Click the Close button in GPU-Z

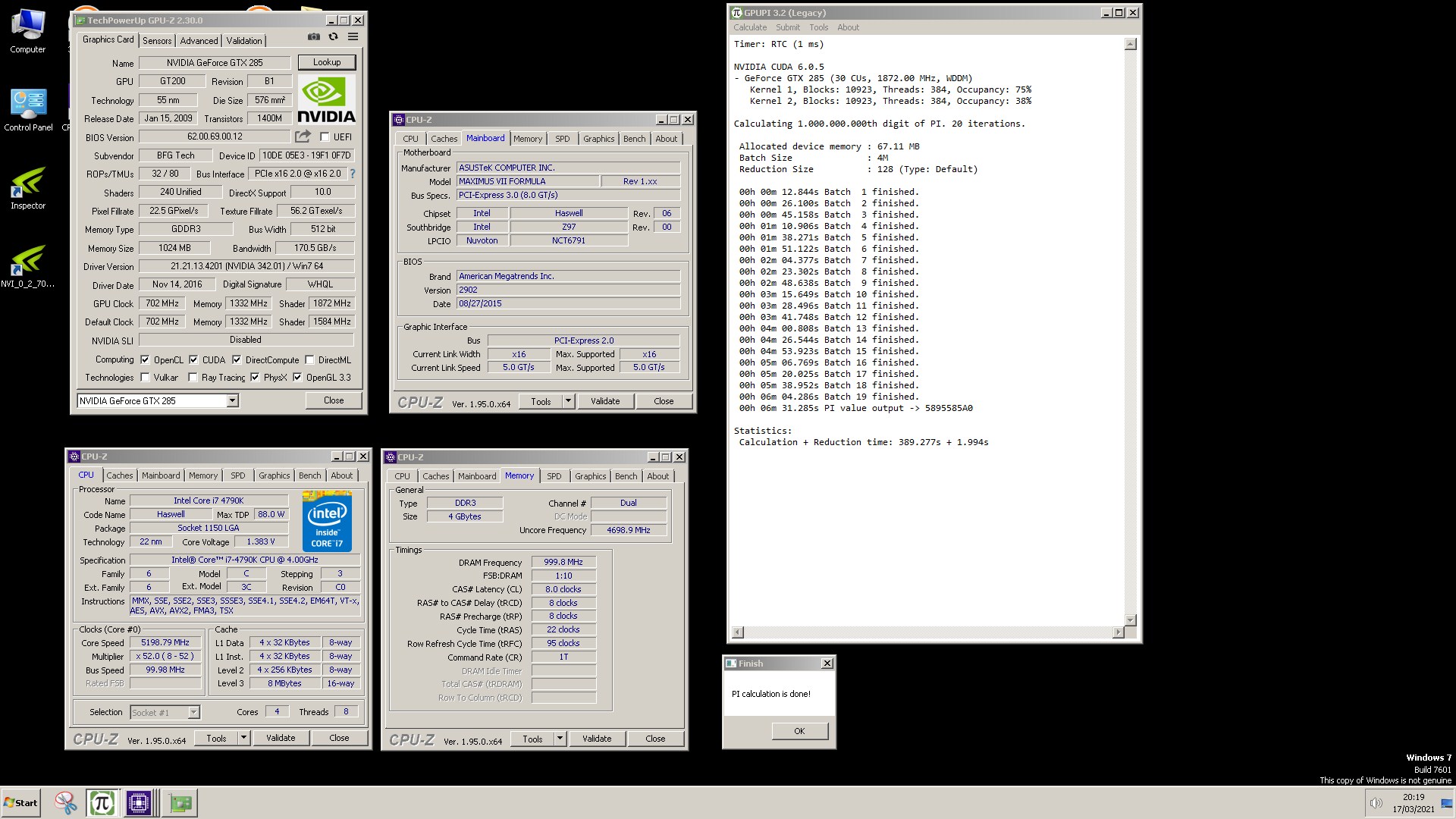coord(334,400)
